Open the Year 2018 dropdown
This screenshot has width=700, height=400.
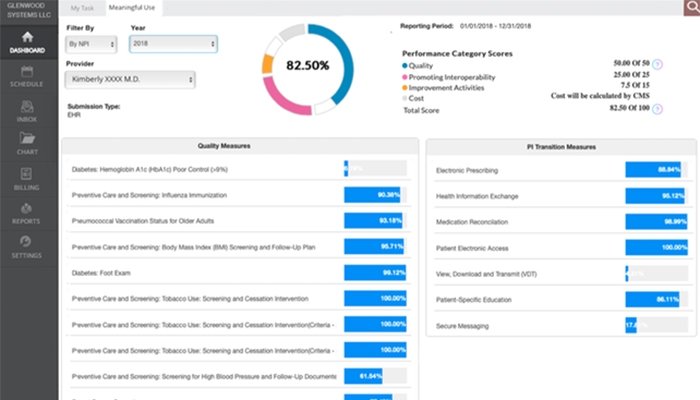click(171, 45)
